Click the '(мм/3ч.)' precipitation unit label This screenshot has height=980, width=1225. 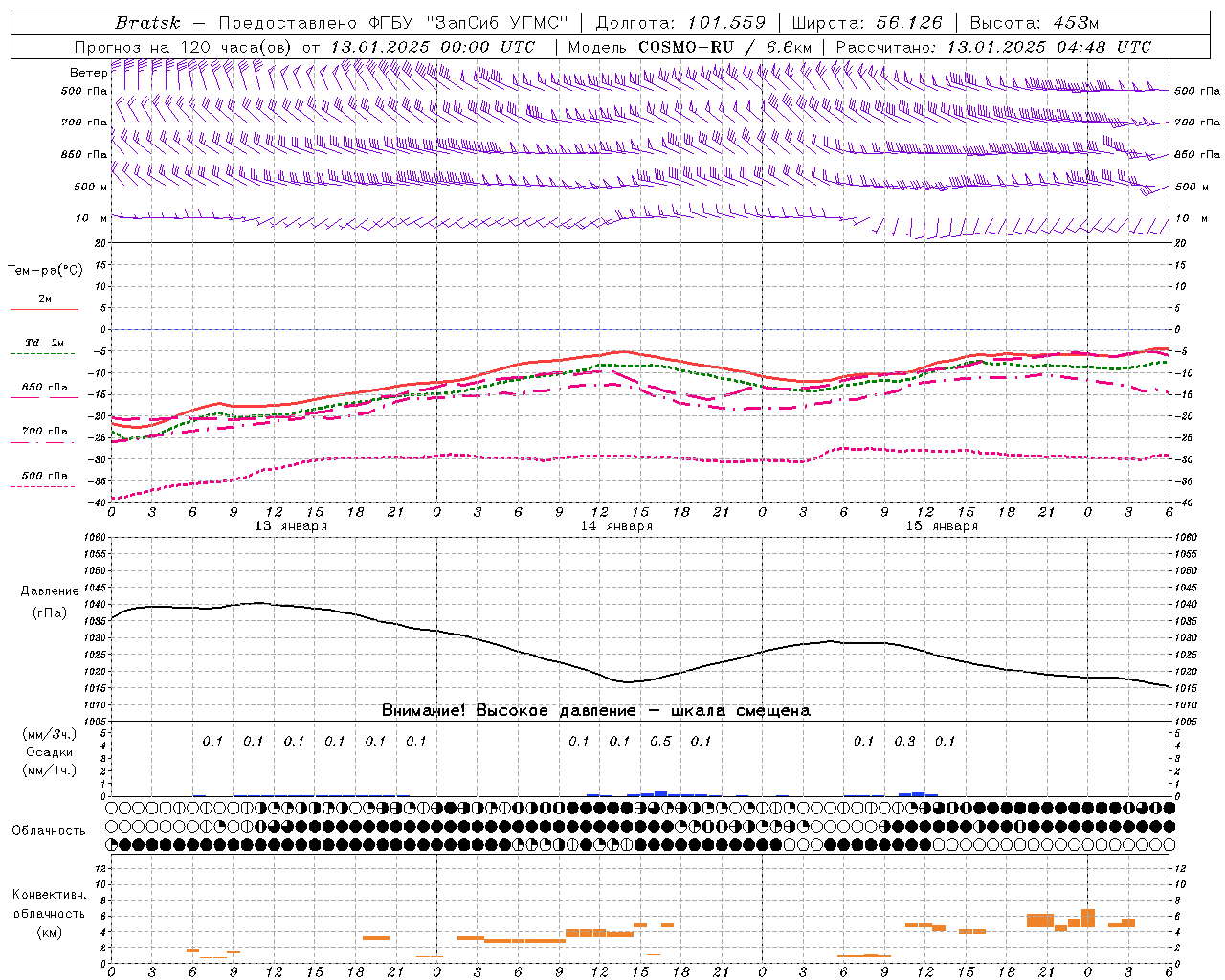pyautogui.click(x=50, y=734)
